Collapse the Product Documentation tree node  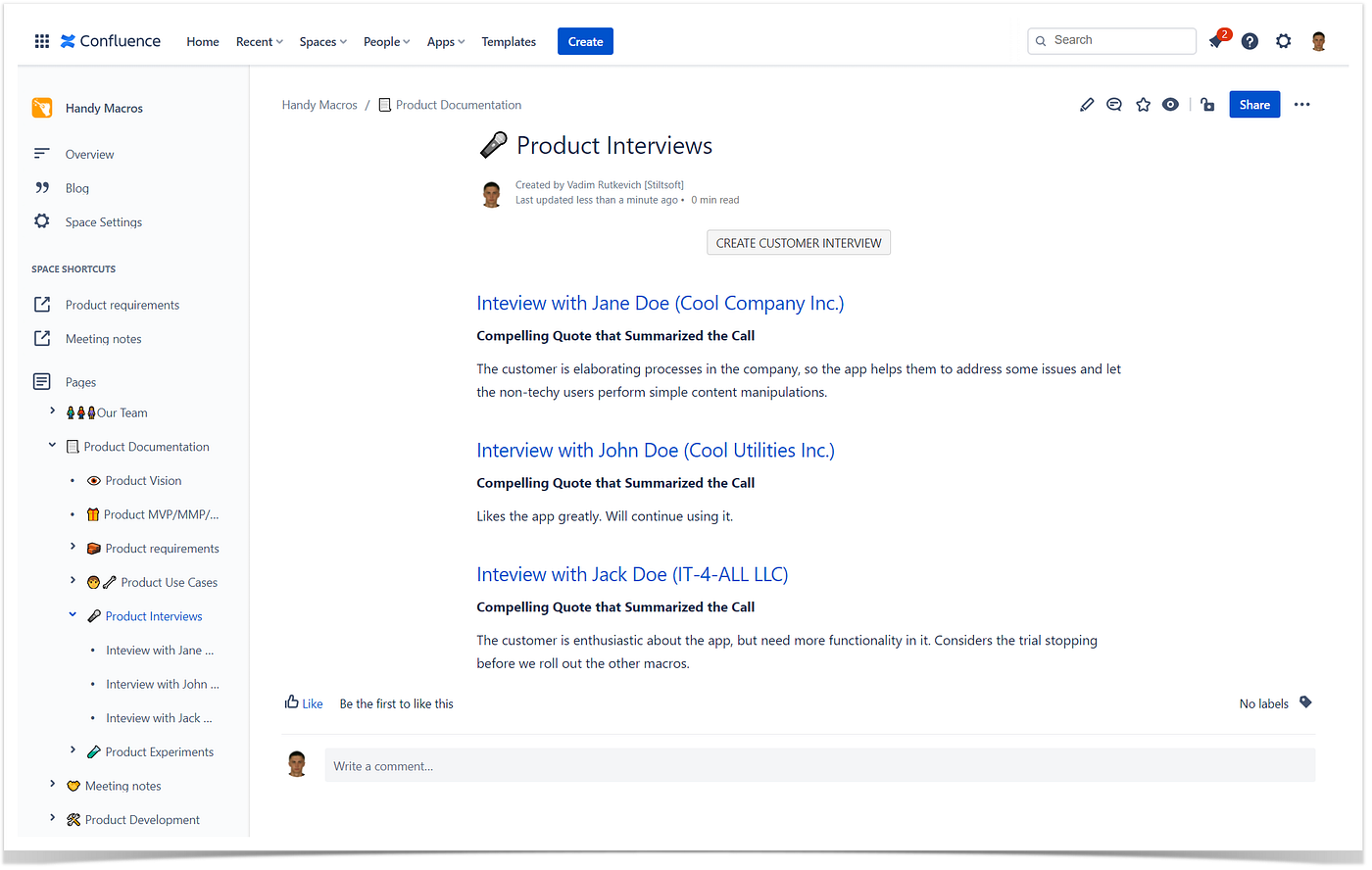coord(53,445)
